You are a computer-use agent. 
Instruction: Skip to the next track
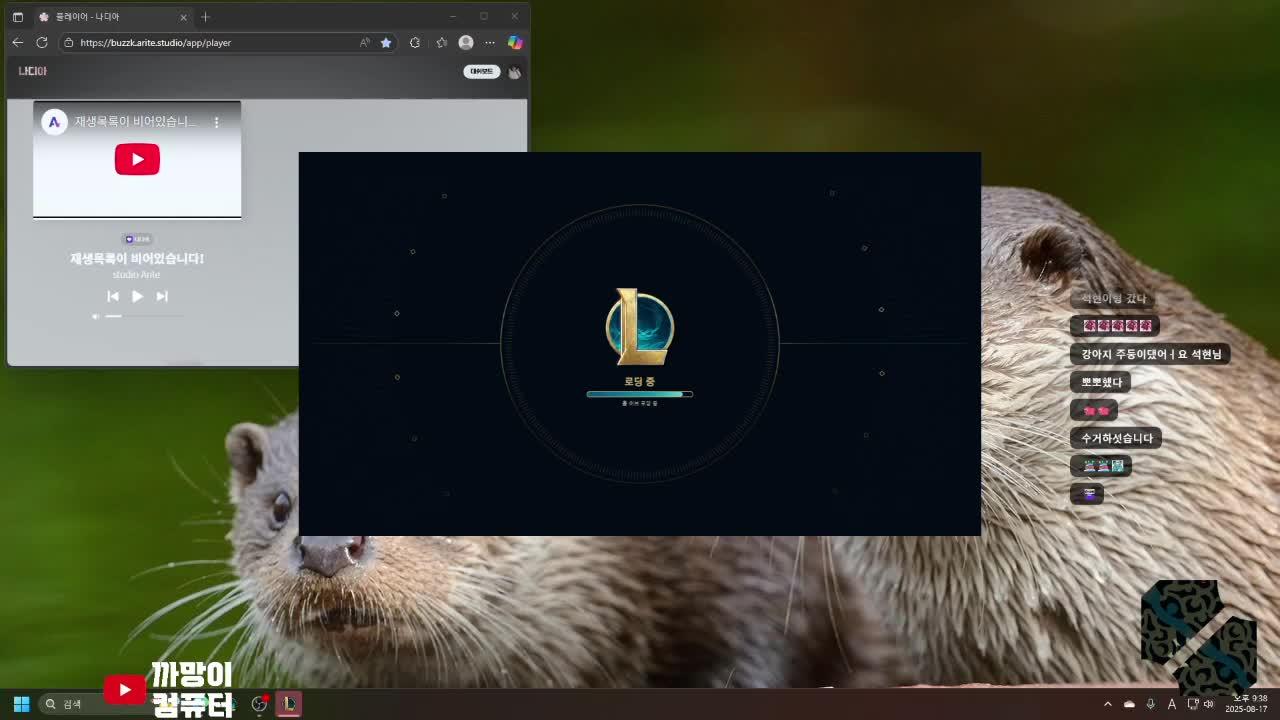(x=162, y=296)
